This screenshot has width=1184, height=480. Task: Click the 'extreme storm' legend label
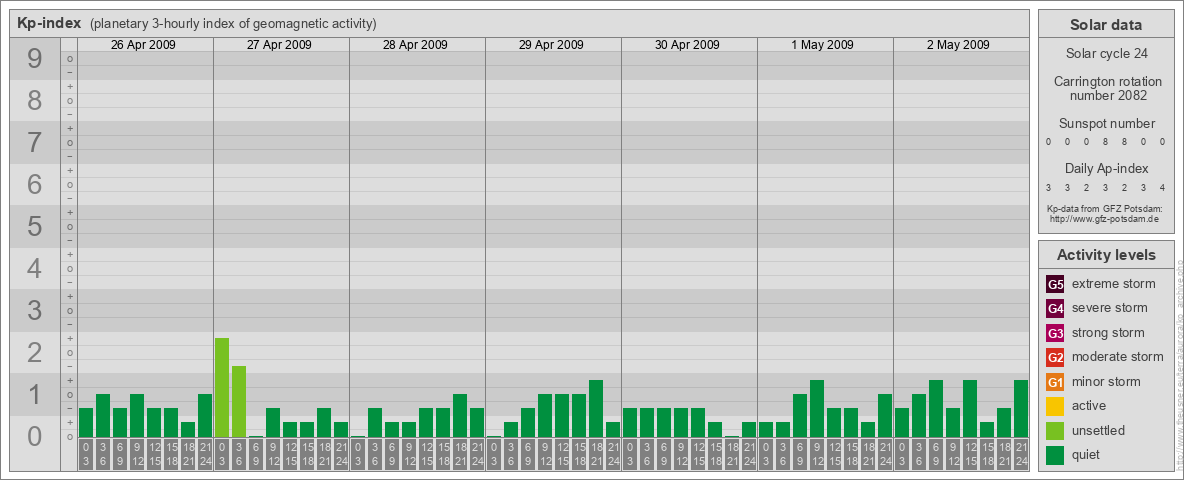(1114, 284)
